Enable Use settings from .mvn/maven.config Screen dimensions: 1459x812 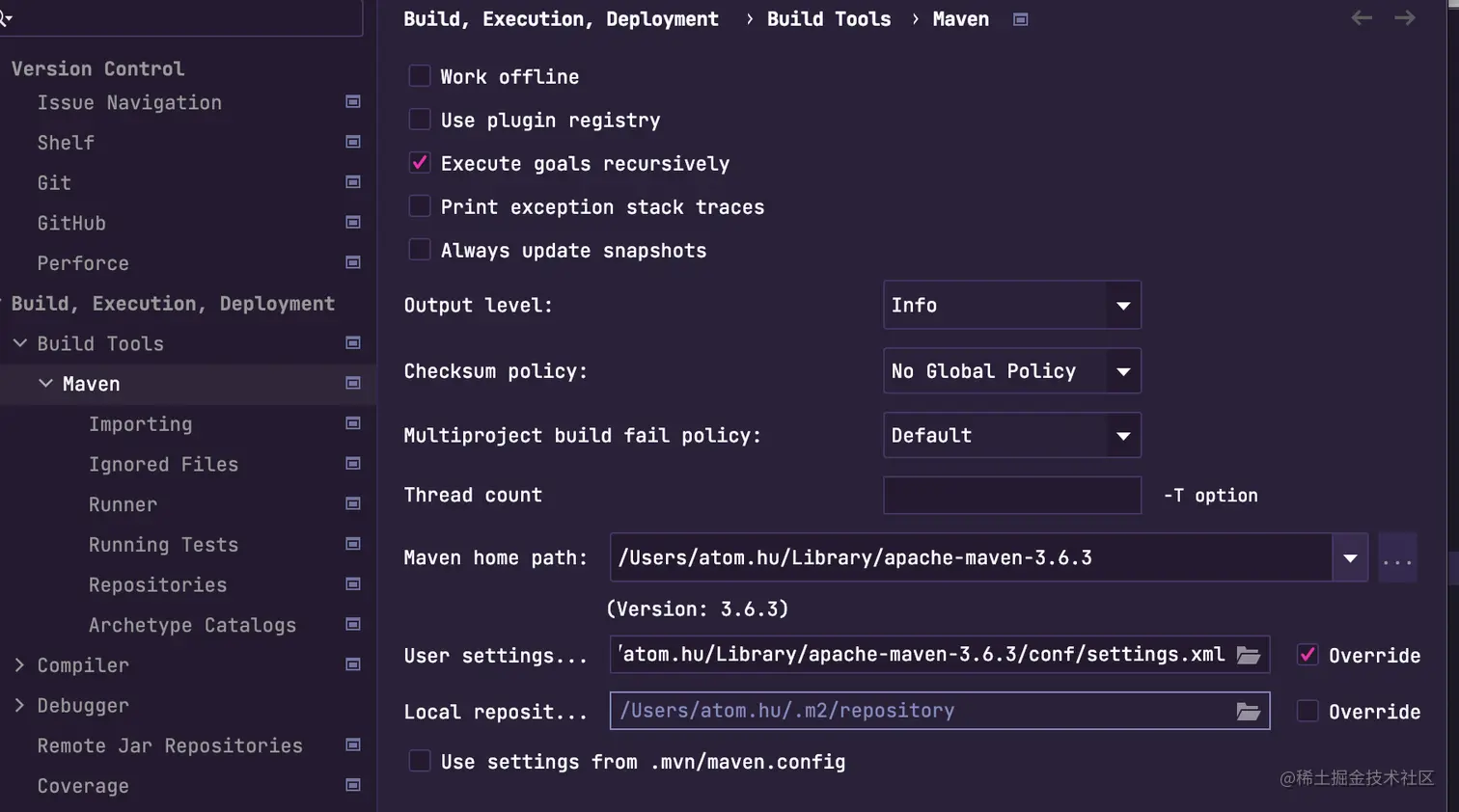(420, 761)
